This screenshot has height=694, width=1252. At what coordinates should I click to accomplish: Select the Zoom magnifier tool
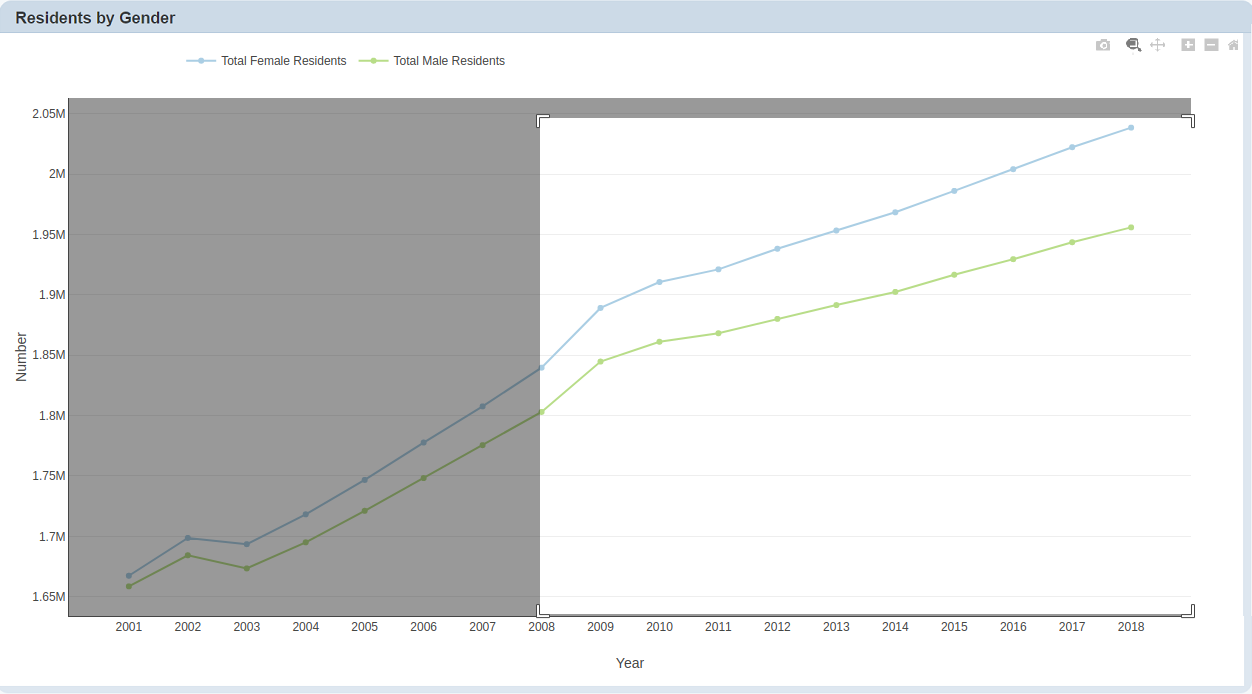[1133, 45]
